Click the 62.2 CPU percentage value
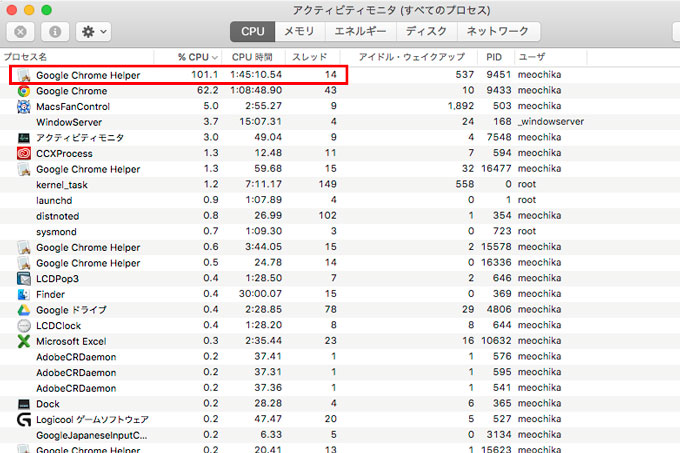Screen dimensions: 680x453 pyautogui.click(x=207, y=90)
